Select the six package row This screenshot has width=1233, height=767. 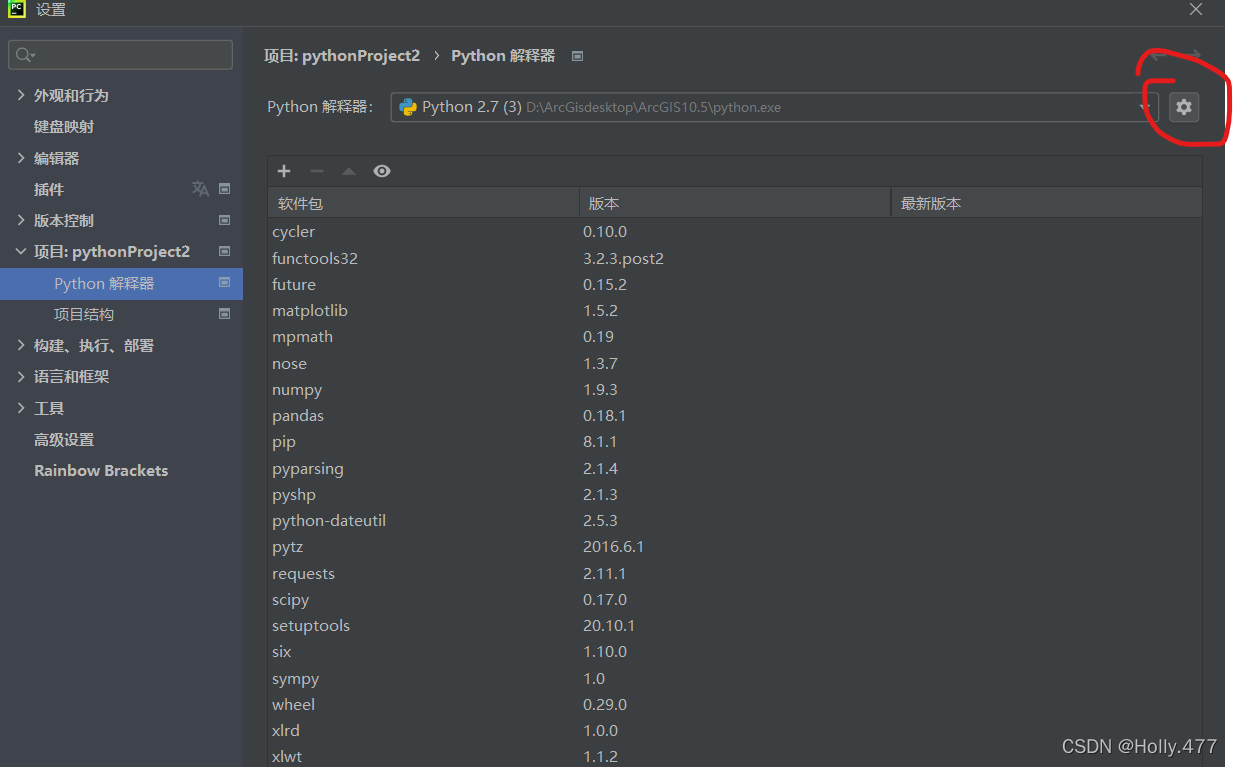(x=735, y=651)
